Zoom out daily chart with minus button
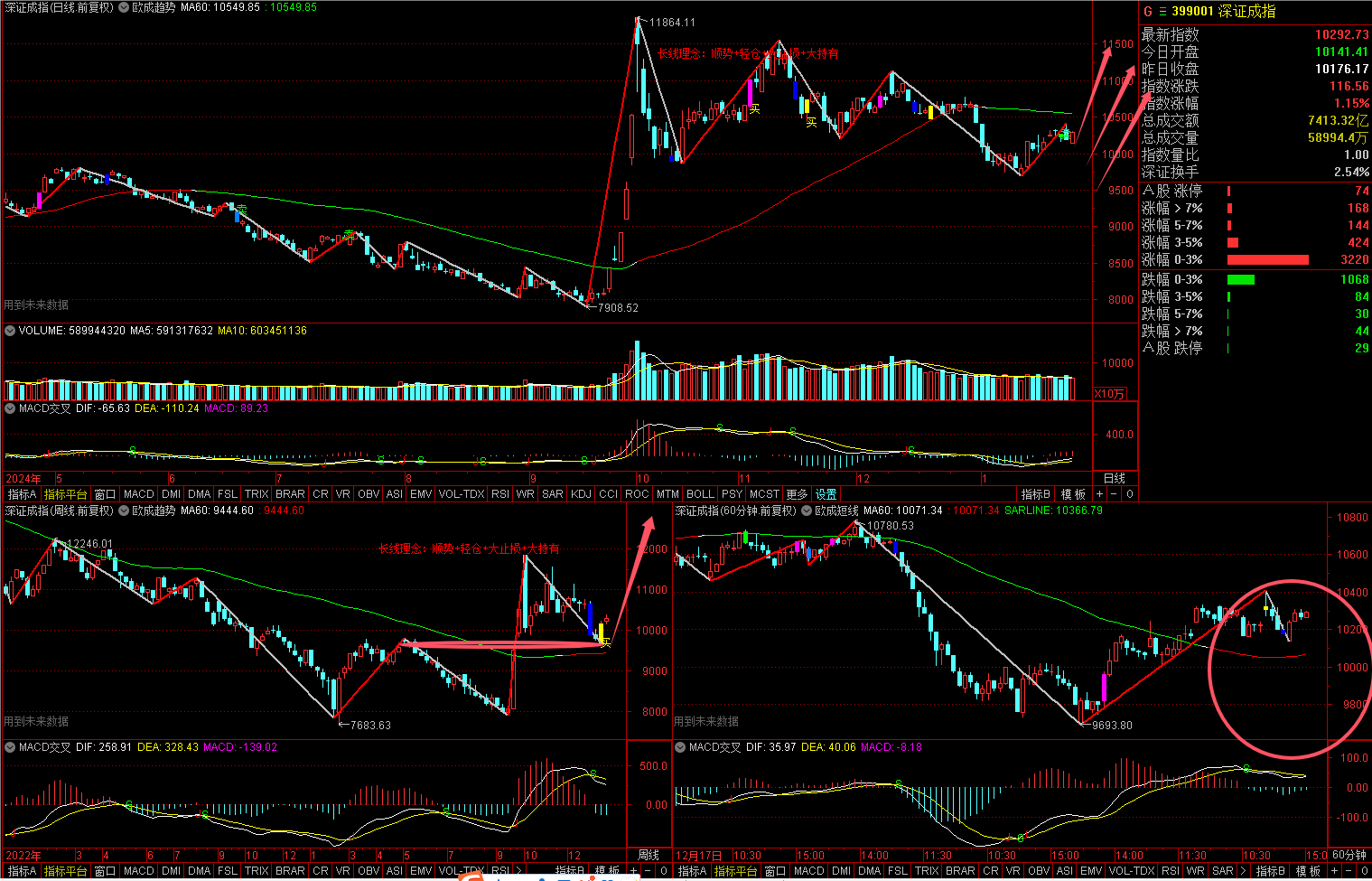1372x881 pixels. point(1114,494)
